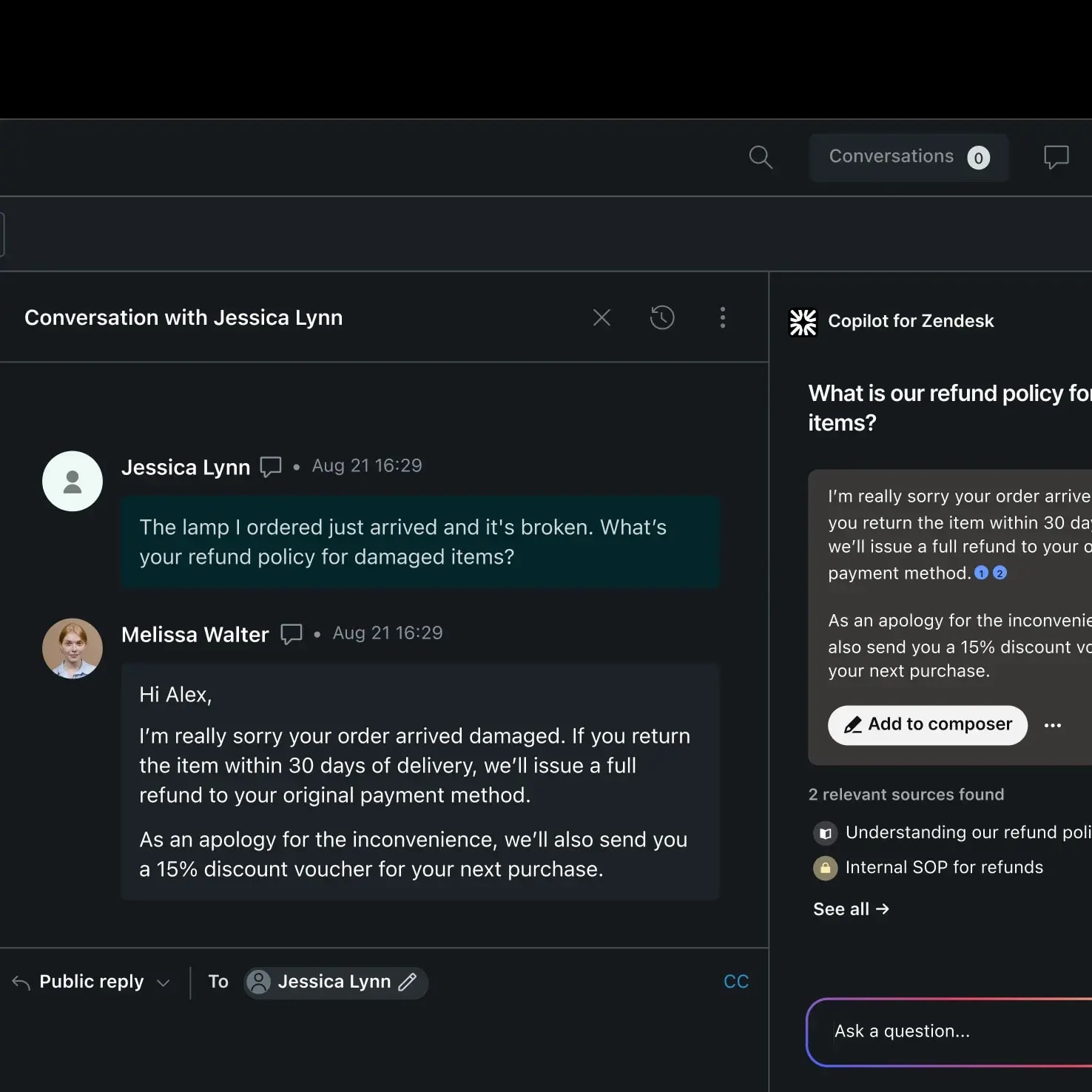
Task: Click the Copilot question heading about refund policy
Action: pos(950,408)
